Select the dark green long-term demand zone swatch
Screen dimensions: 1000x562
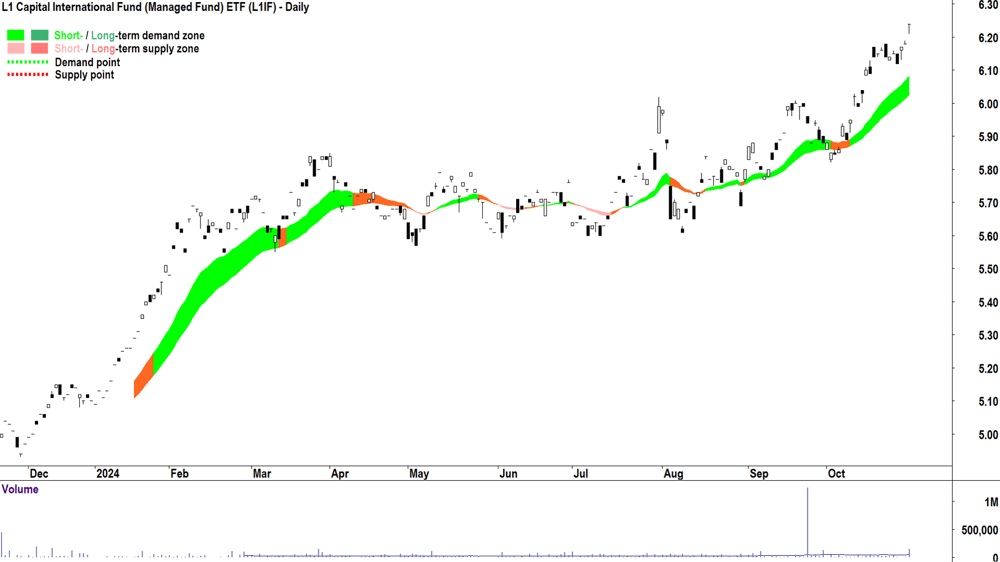pyautogui.click(x=40, y=35)
